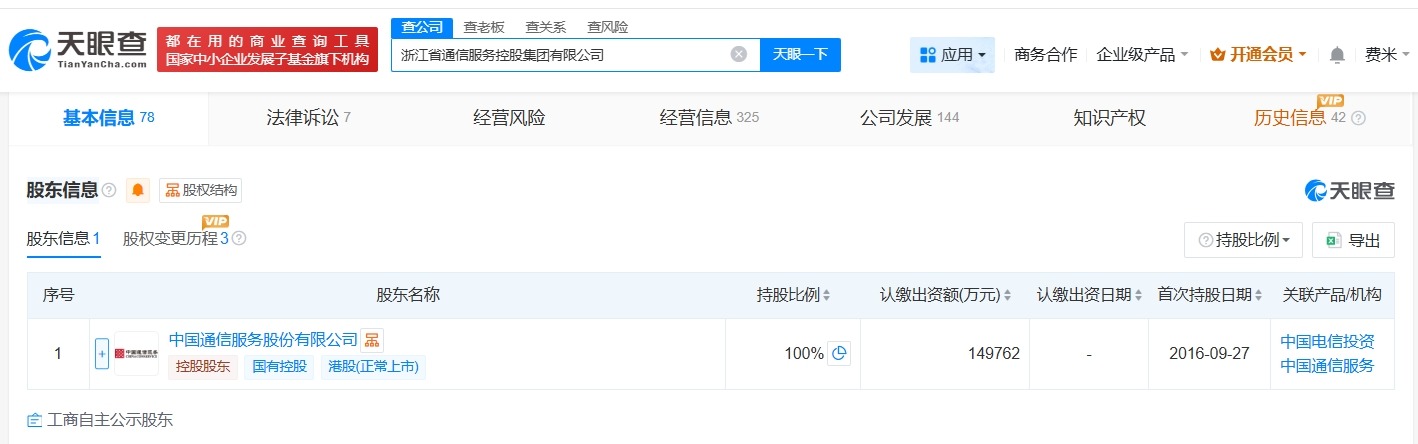Select the 股权变更历程 sub-tab
The width and height of the screenshot is (1418, 444).
click(176, 239)
